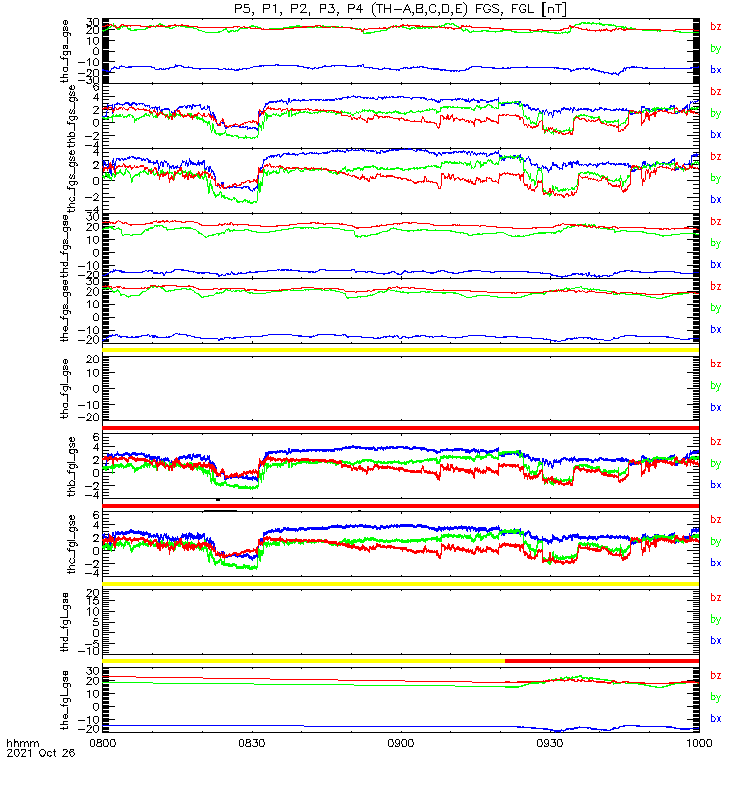The height and width of the screenshot is (800, 750).
Task: Click the yellow status bar above tha_fgl_gse panel
Action: click(401, 350)
